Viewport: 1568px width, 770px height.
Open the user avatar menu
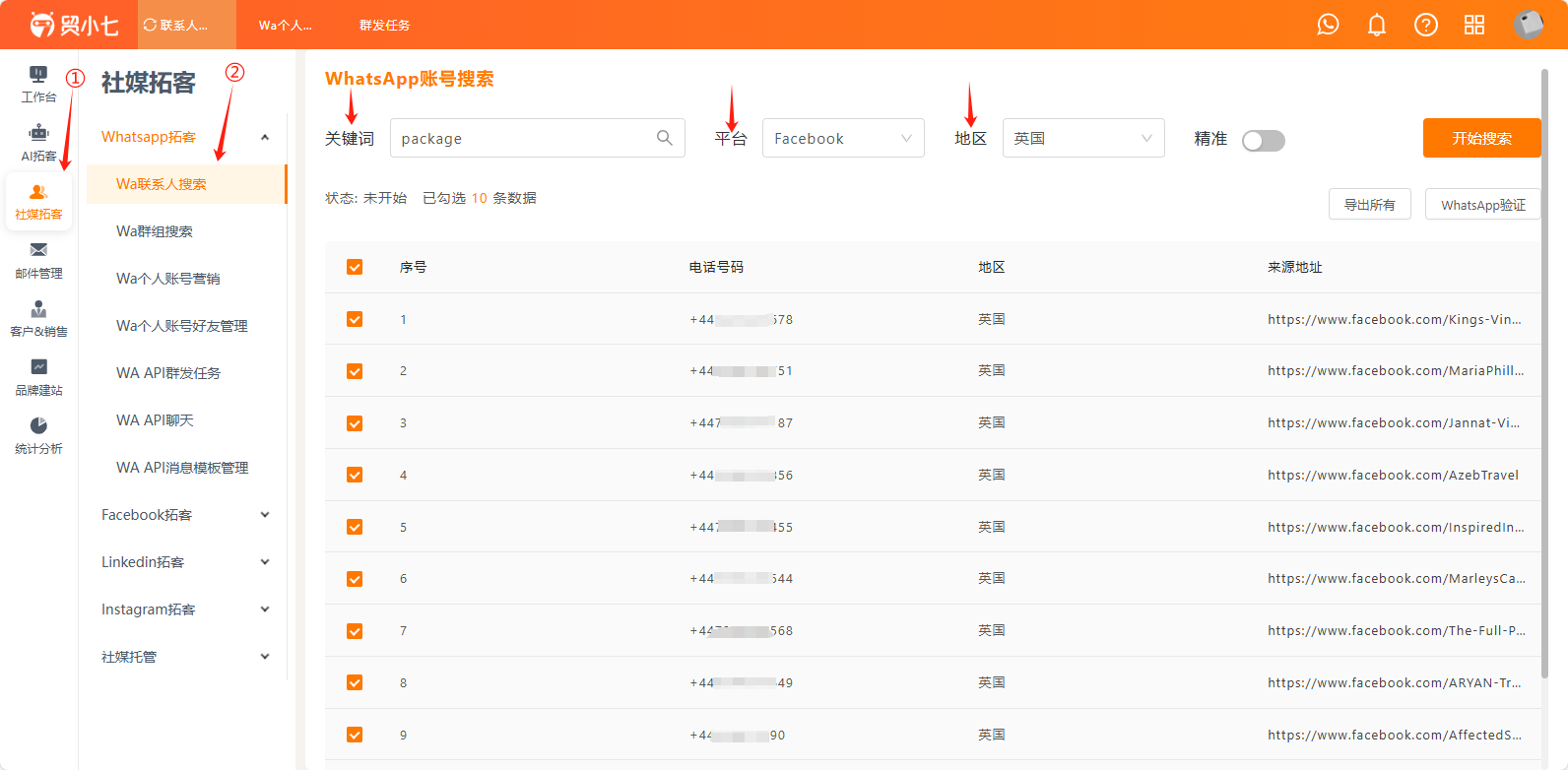(x=1529, y=25)
